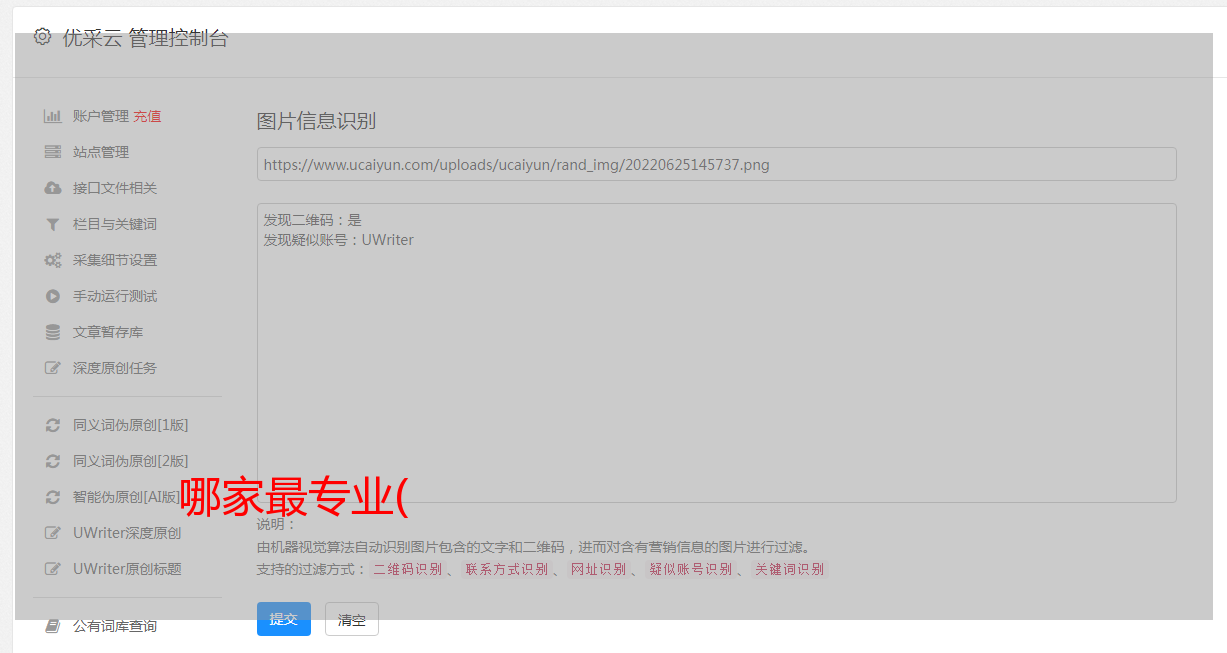The width and height of the screenshot is (1227, 653).
Task: Click the recognition result text area
Action: [x=716, y=353]
